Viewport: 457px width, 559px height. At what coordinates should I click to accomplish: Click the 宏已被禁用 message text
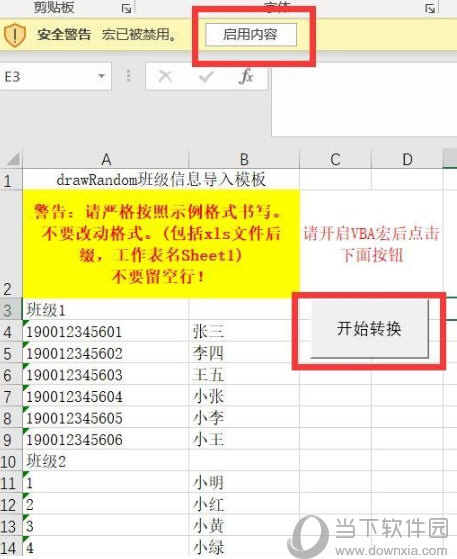tap(139, 35)
